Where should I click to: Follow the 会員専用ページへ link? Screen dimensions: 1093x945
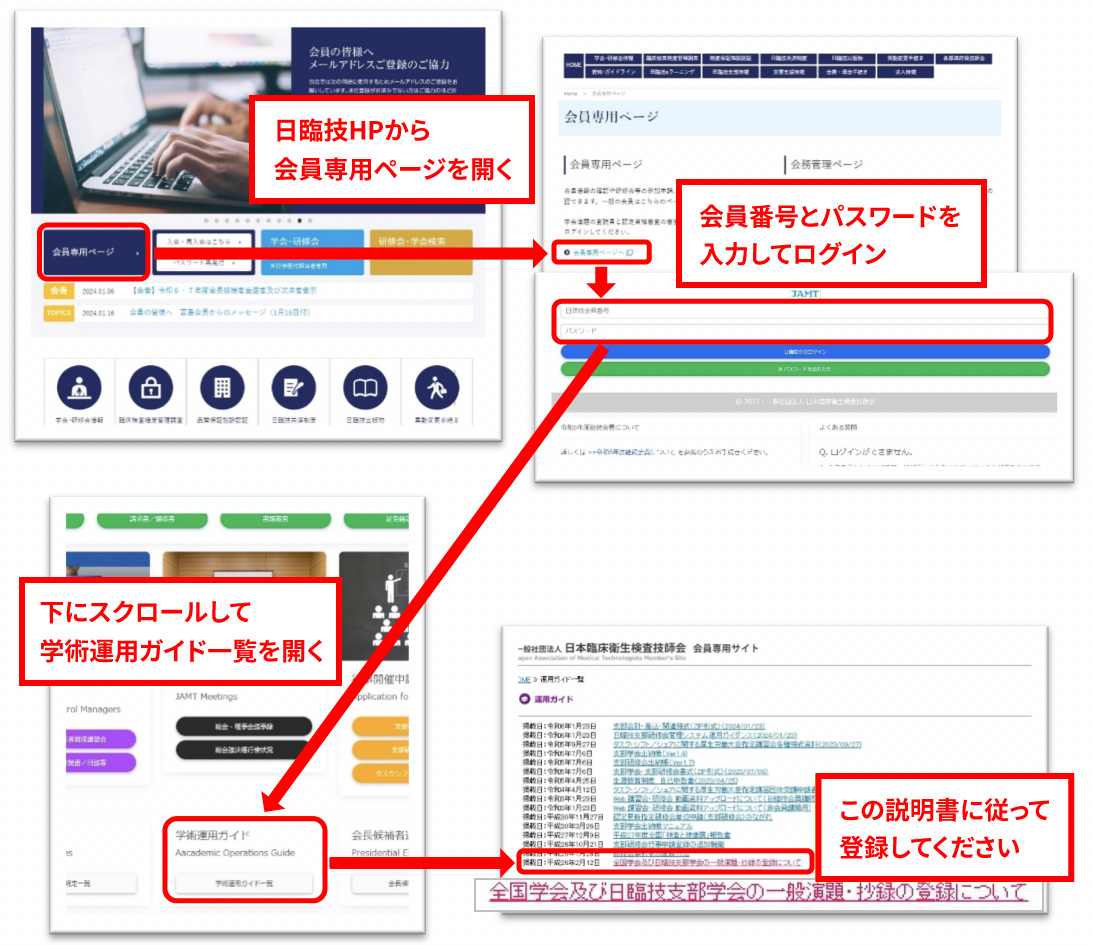(x=599, y=252)
